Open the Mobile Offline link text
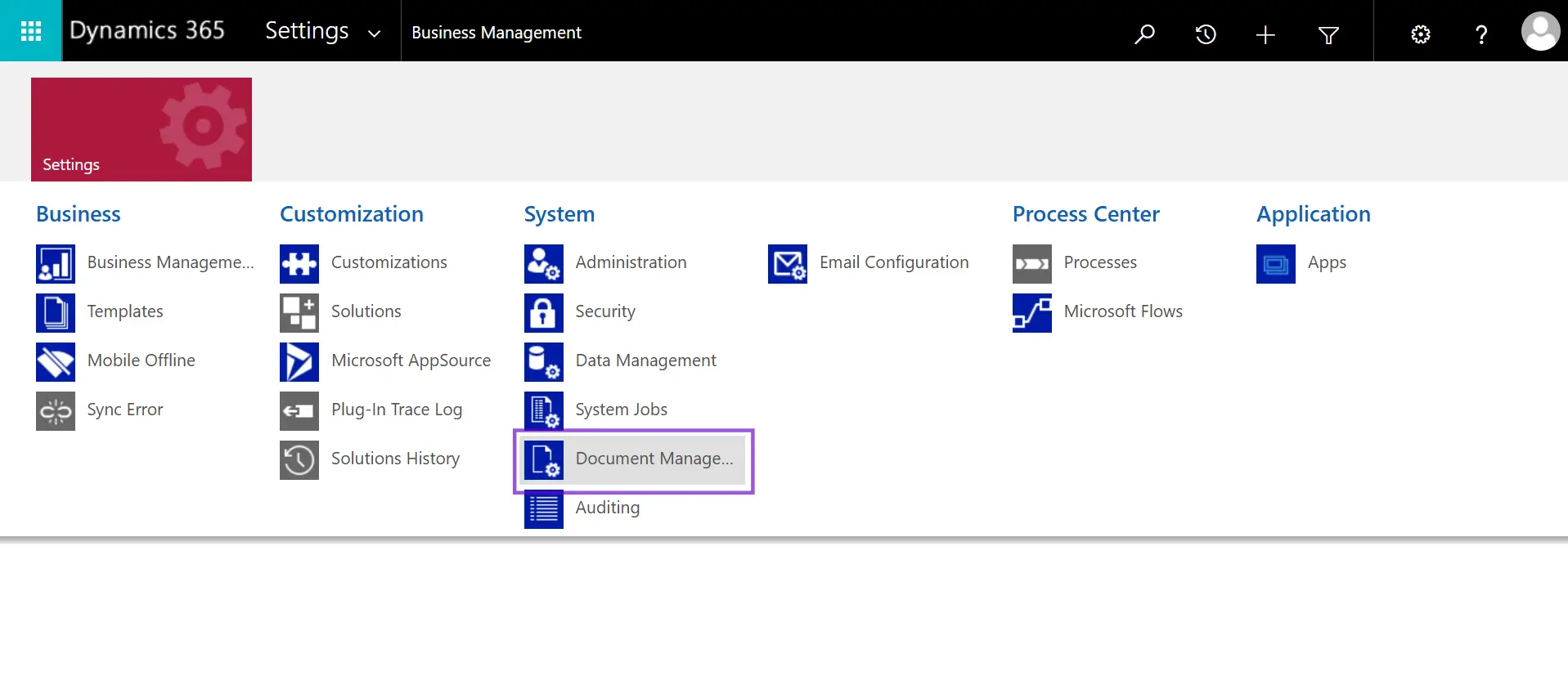 (x=142, y=360)
